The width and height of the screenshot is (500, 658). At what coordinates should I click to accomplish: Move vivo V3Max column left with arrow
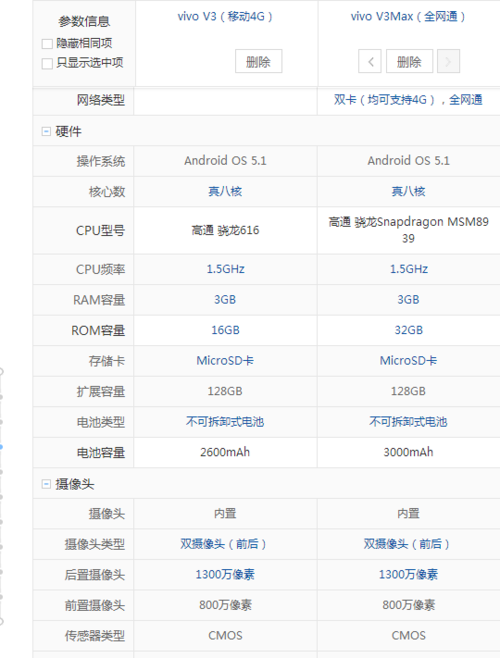tap(370, 61)
